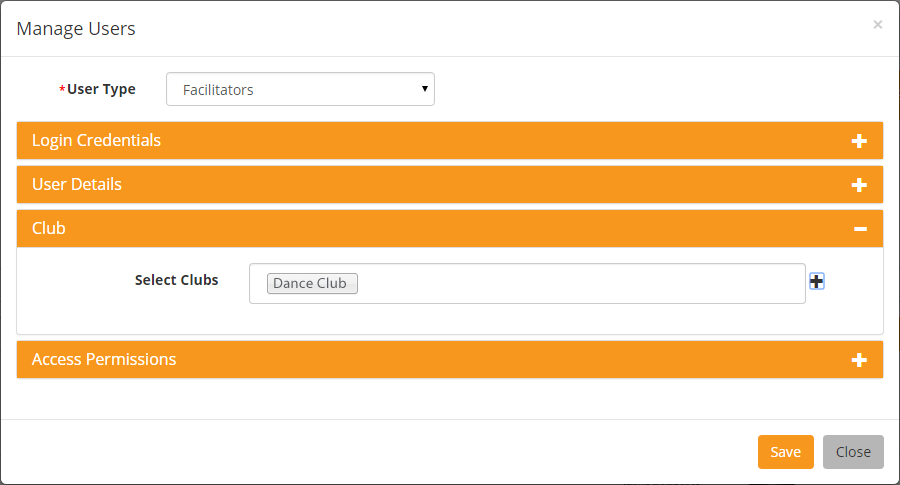
Task: Click the Select Clubs label
Action: point(176,280)
